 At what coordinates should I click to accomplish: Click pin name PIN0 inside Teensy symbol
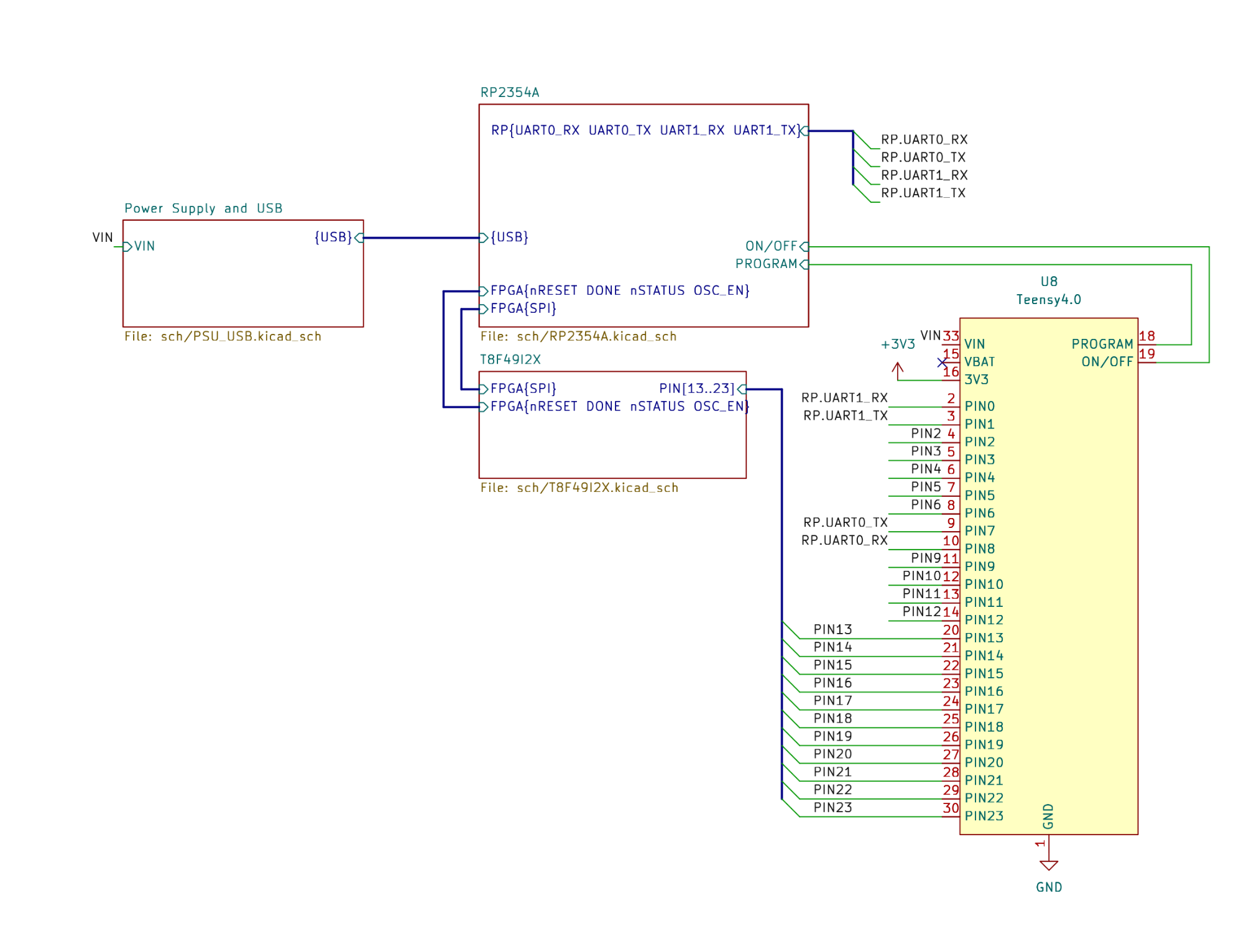tap(979, 407)
